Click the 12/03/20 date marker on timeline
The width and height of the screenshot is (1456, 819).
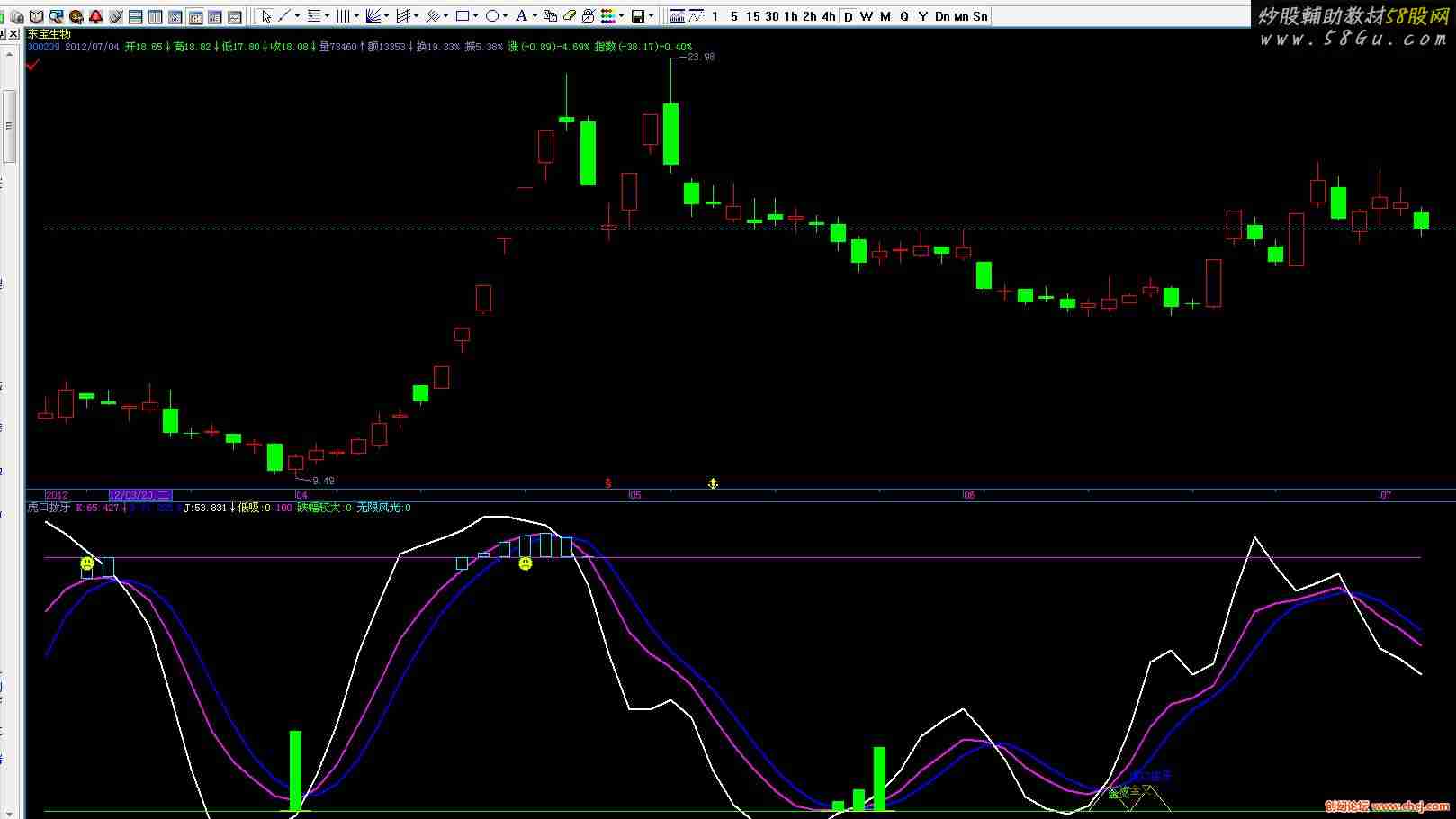[x=139, y=495]
